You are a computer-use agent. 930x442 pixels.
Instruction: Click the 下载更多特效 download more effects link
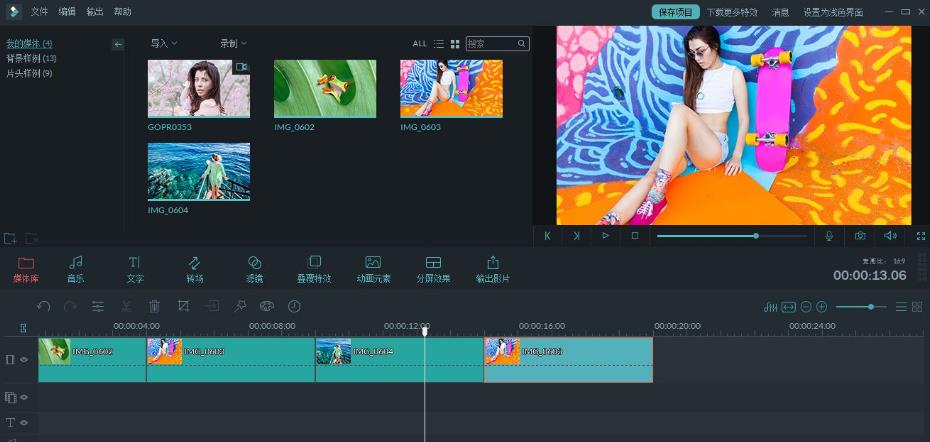[x=732, y=12]
